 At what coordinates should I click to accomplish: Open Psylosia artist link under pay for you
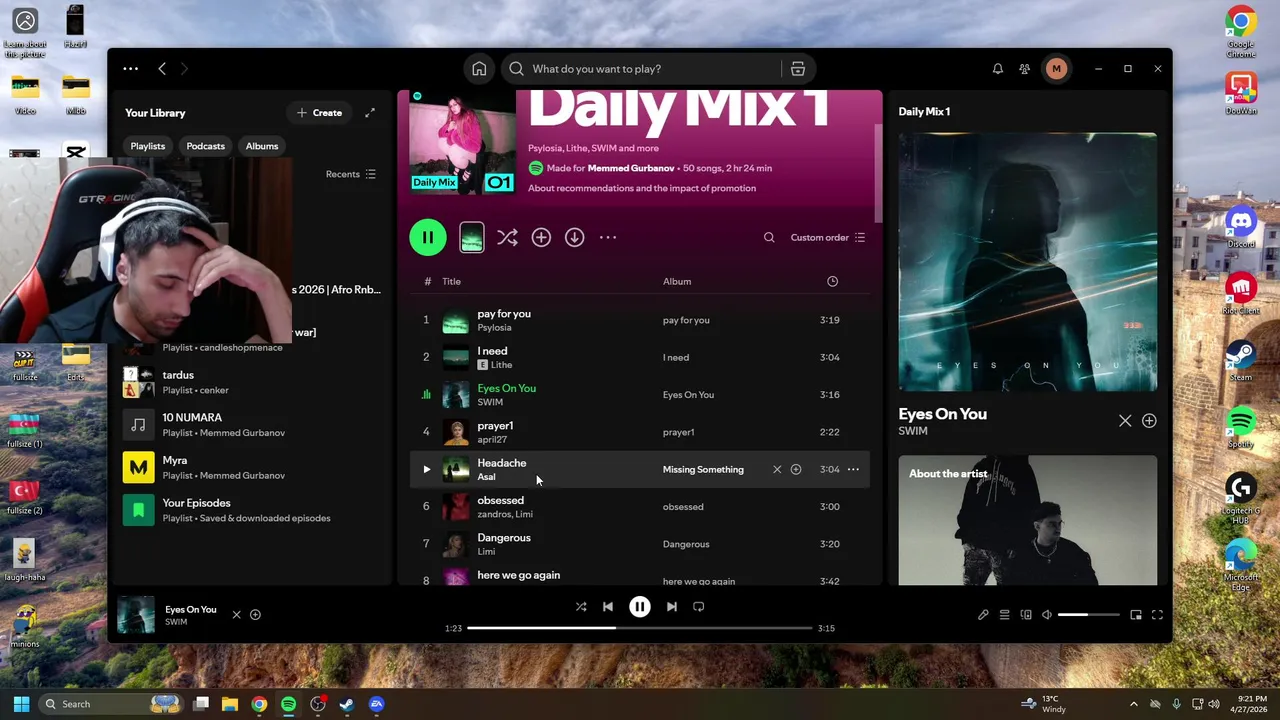coord(494,327)
